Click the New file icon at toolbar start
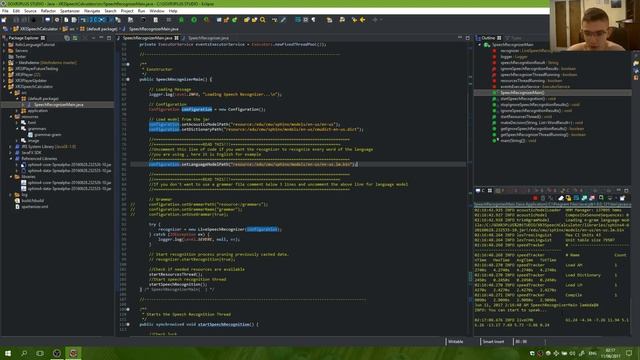The width and height of the screenshot is (640, 360). point(4,20)
